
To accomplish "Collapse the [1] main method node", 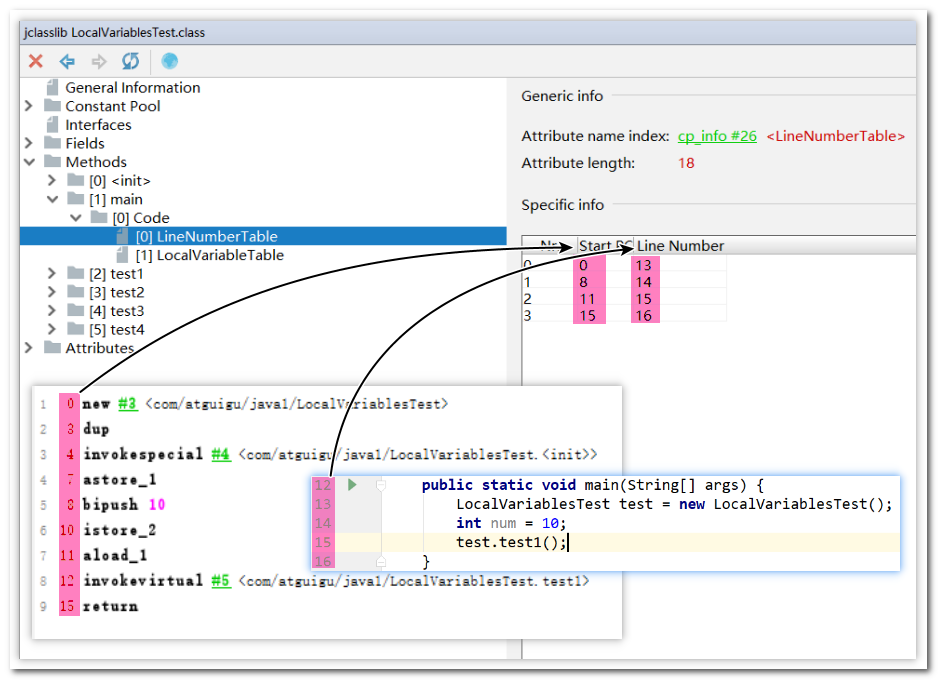I will tap(52, 199).
